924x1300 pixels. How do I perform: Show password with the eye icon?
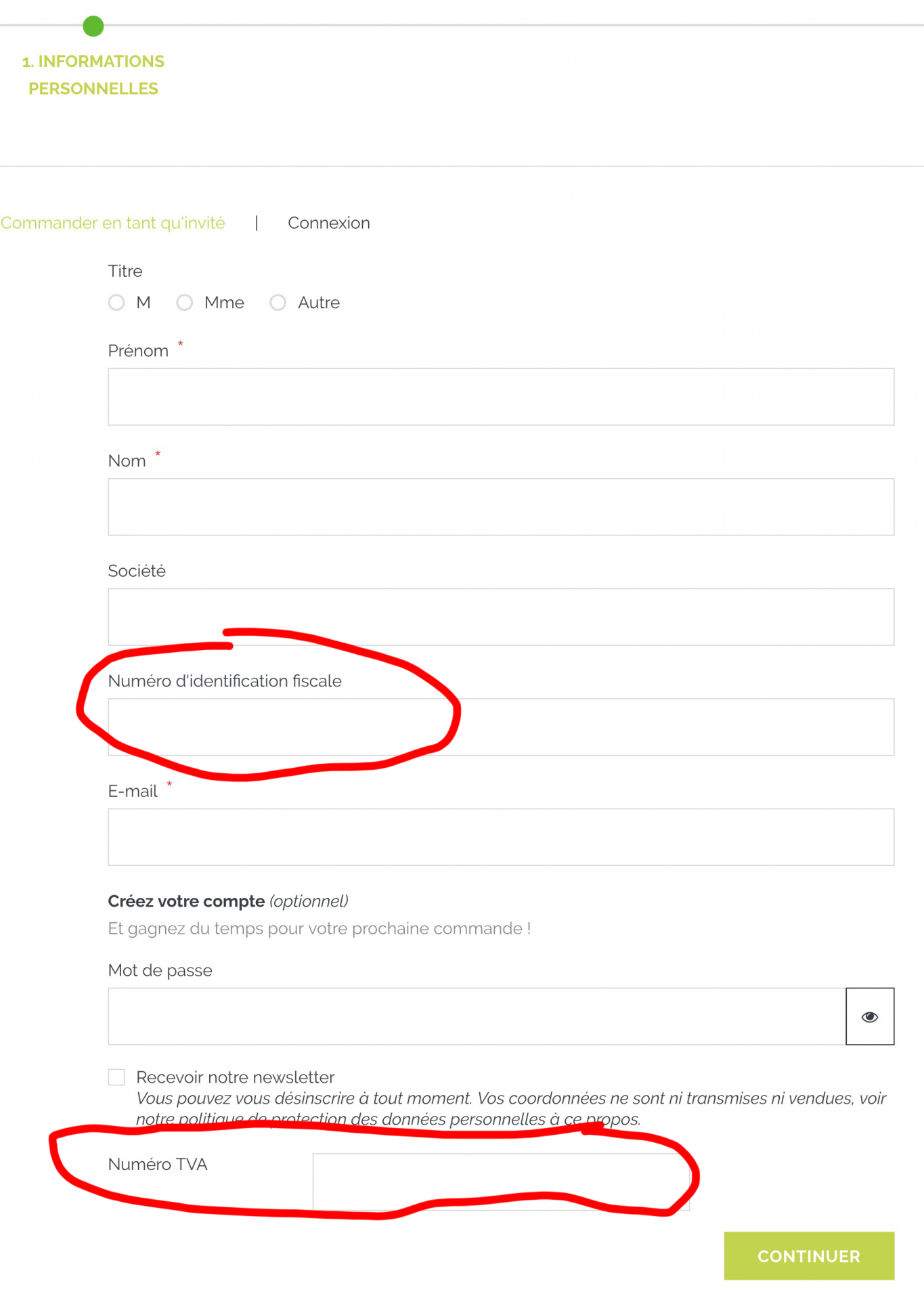click(869, 1016)
